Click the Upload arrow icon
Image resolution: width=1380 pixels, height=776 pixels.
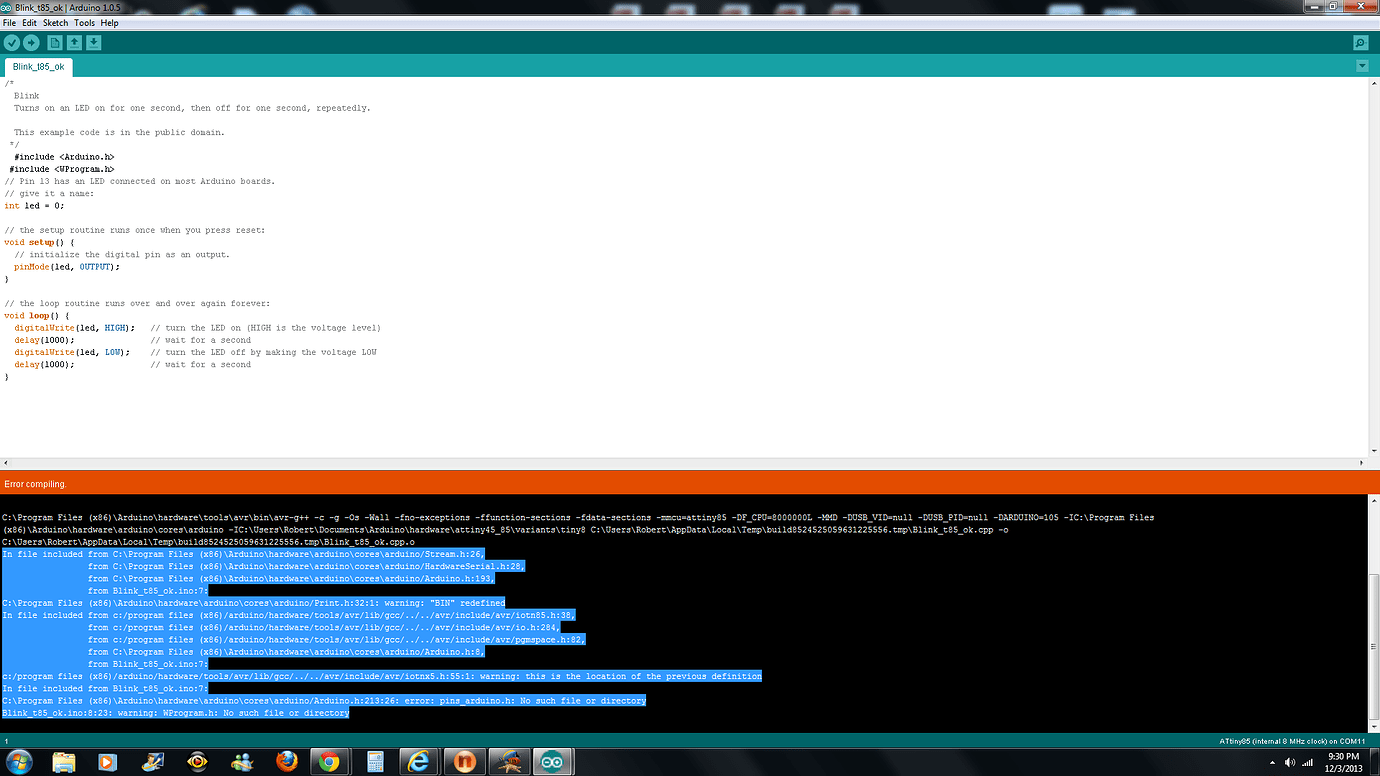point(31,43)
